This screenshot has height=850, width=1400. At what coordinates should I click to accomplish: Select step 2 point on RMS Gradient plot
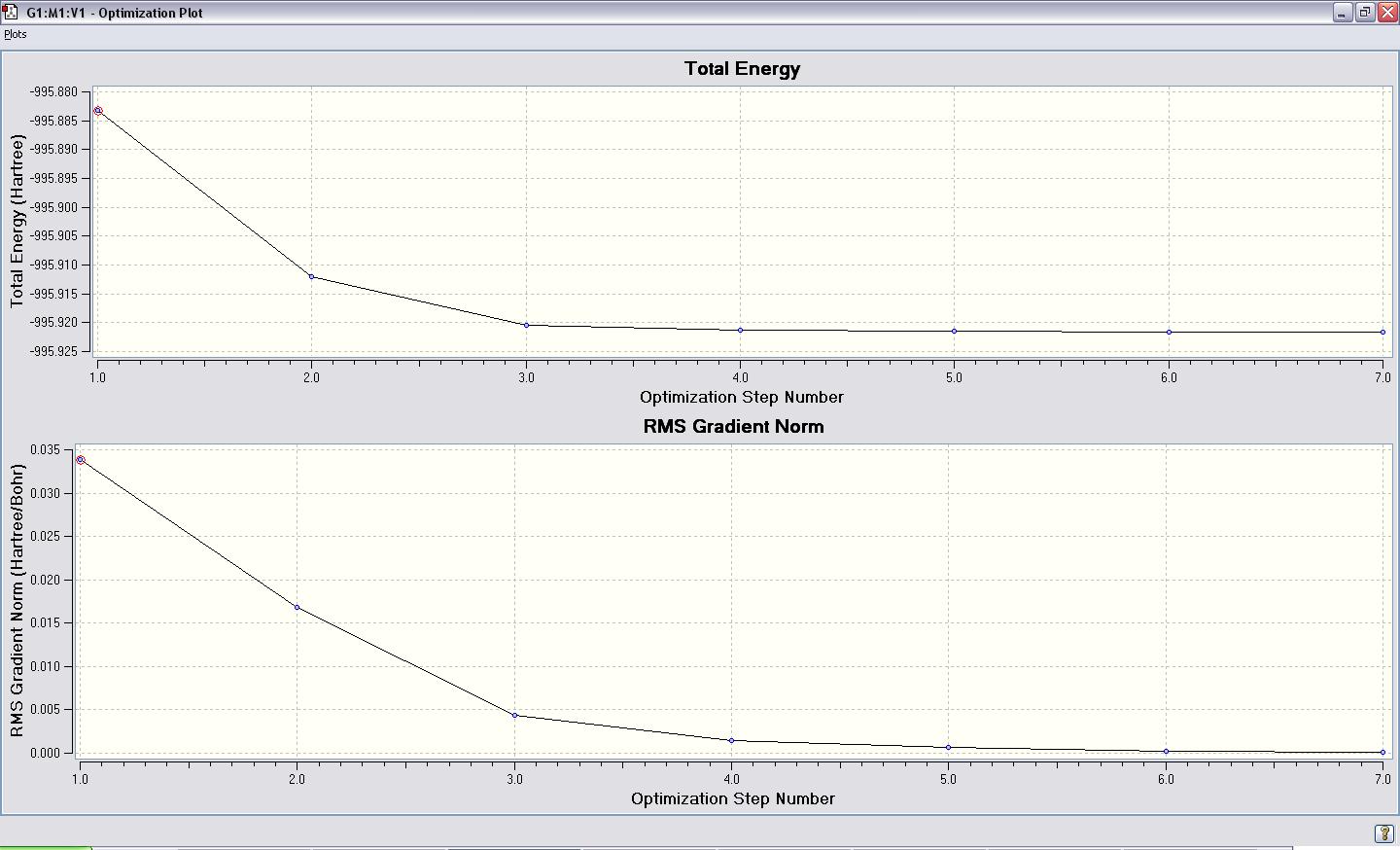coord(297,608)
